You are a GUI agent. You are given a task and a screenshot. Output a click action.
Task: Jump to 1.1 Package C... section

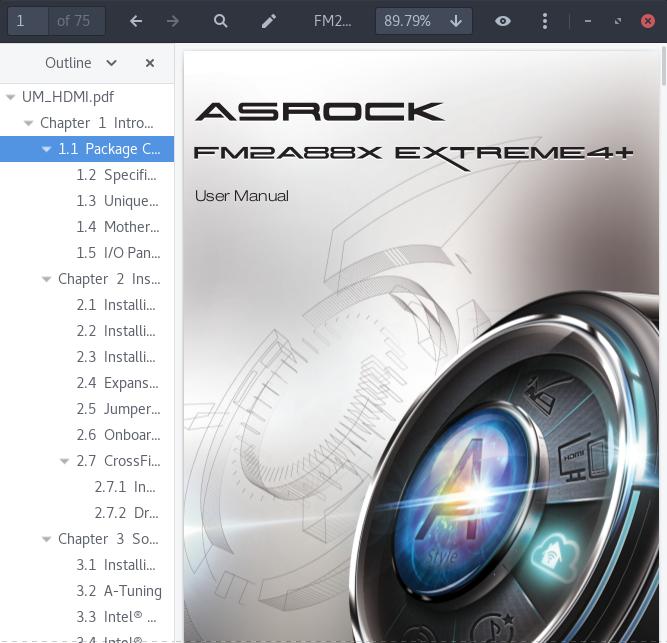pyautogui.click(x=109, y=149)
